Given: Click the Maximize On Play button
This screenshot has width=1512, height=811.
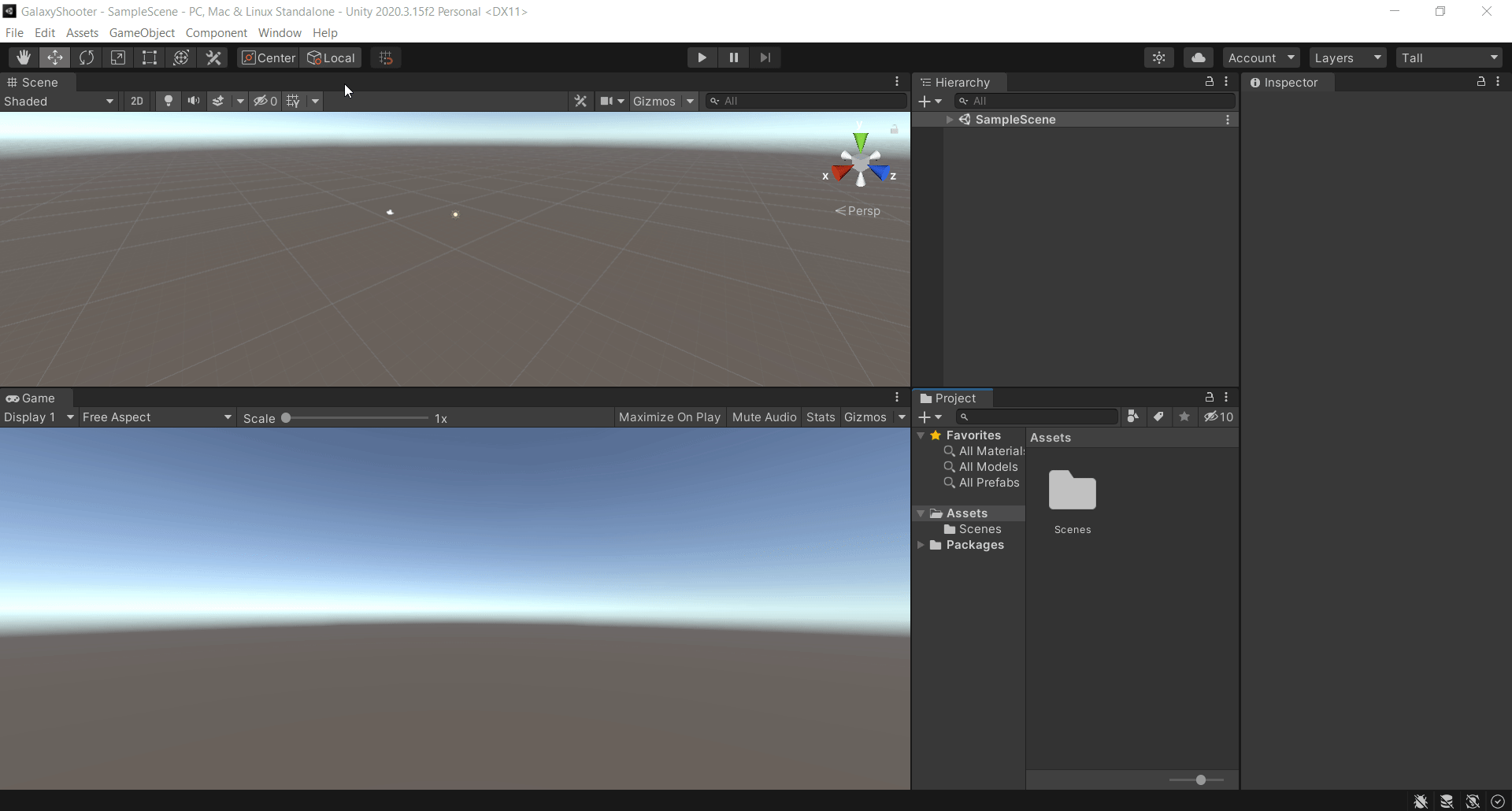Looking at the screenshot, I should tap(669, 417).
